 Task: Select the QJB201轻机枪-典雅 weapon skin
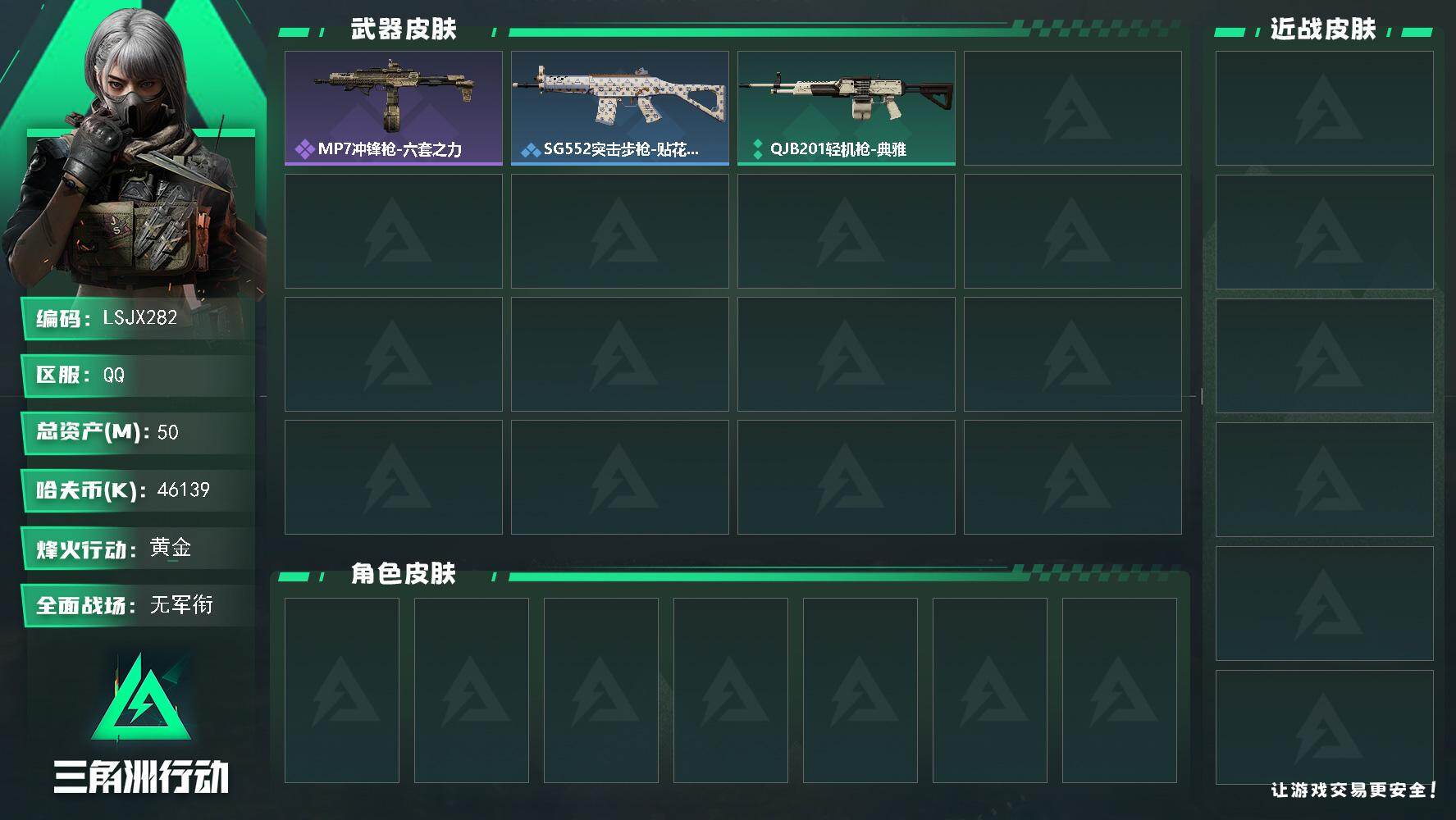point(847,108)
